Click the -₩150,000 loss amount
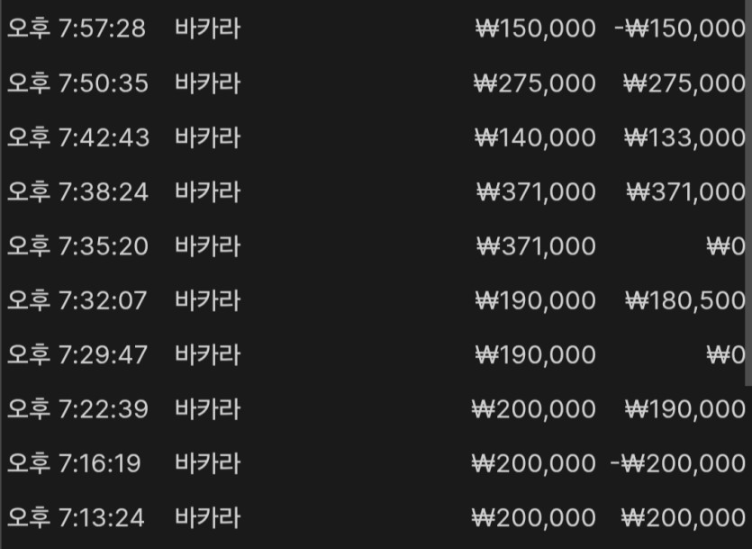 pyautogui.click(x=679, y=29)
